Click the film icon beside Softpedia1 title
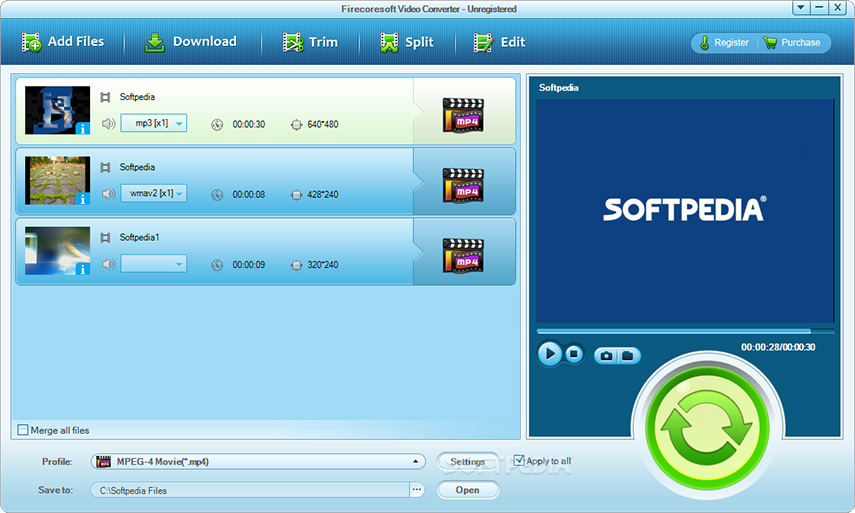This screenshot has width=855, height=513. pyautogui.click(x=105, y=238)
